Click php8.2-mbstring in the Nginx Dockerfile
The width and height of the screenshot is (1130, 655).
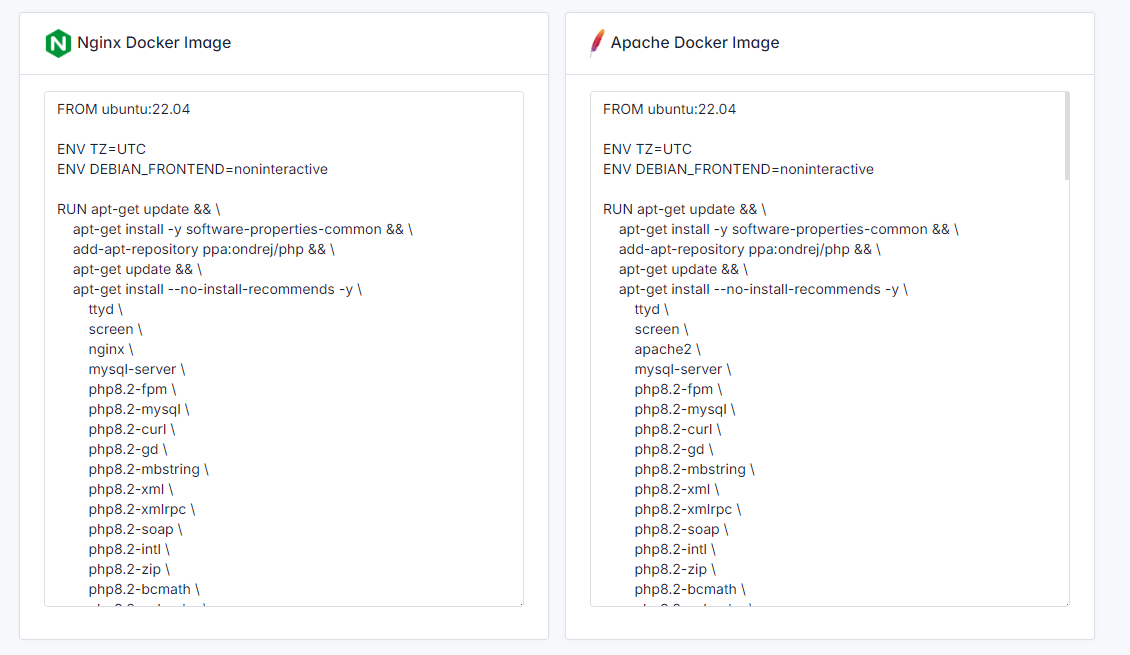click(148, 469)
